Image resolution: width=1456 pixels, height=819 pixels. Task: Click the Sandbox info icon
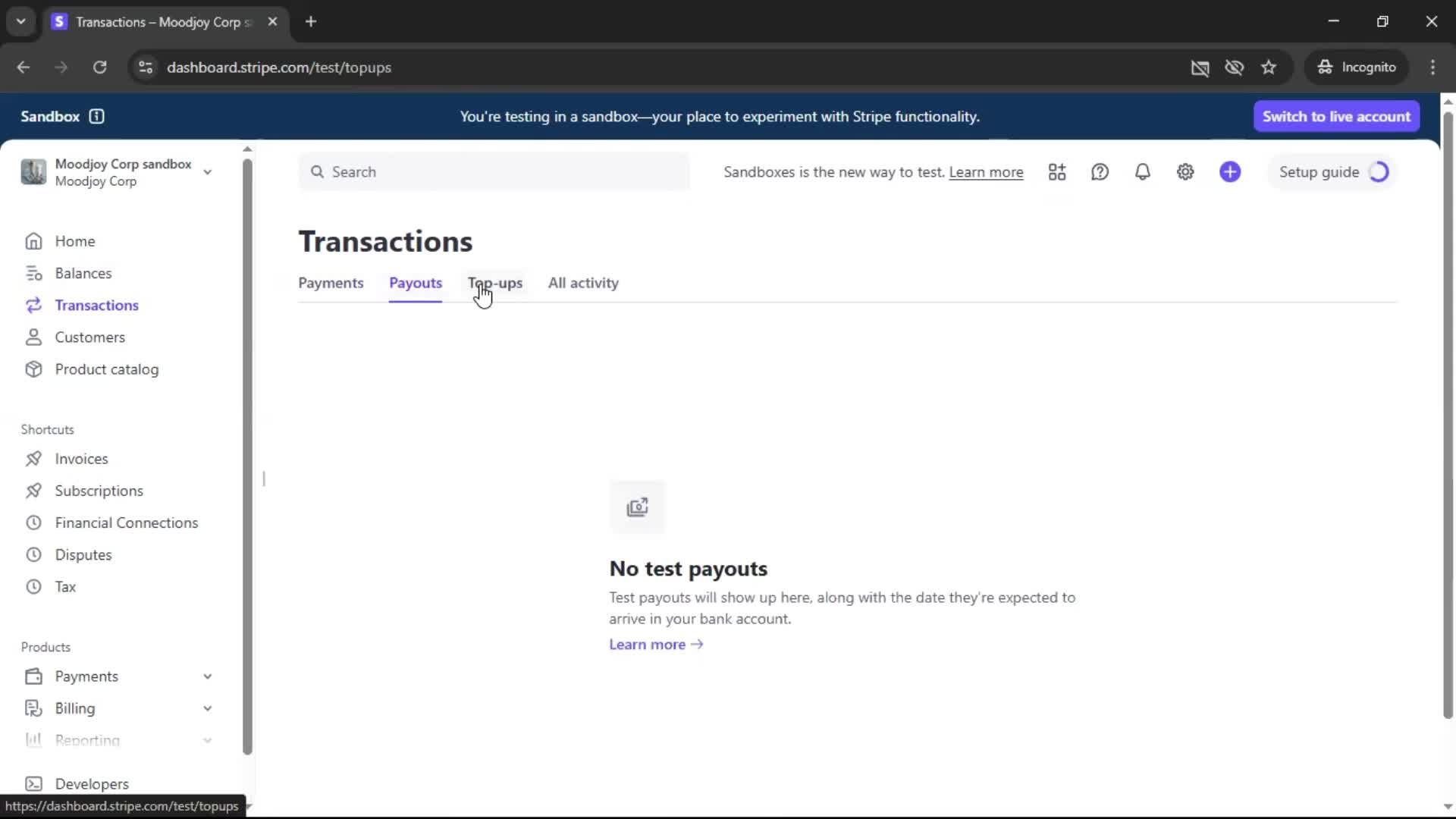tap(96, 116)
